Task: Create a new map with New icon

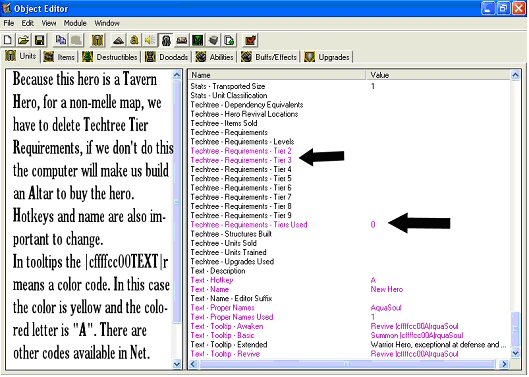Action: [7, 40]
